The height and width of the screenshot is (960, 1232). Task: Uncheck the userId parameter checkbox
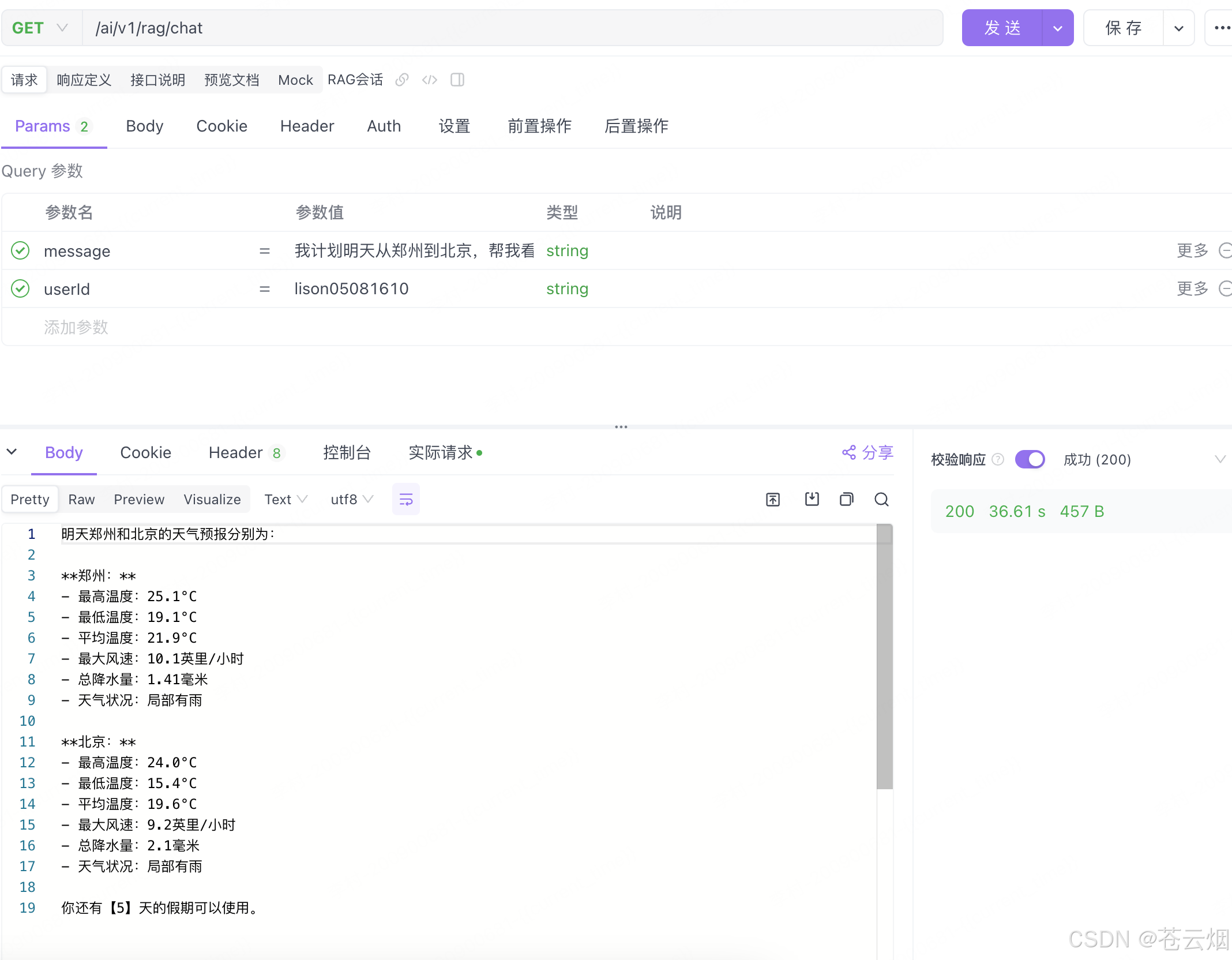20,288
